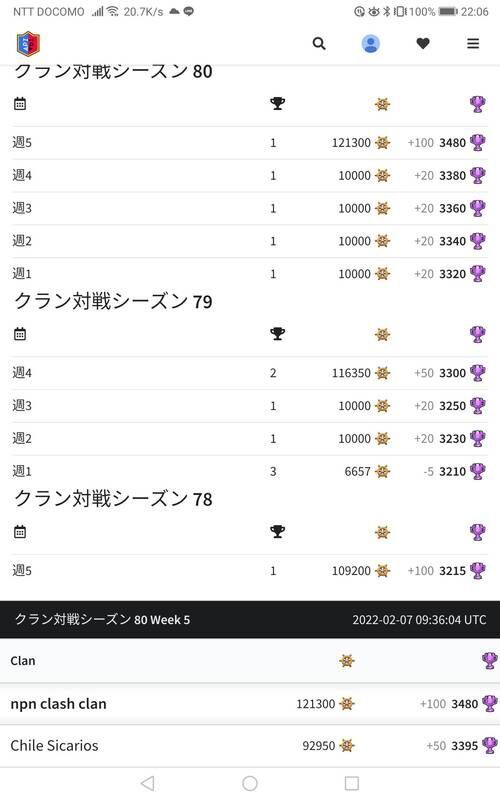Screen dimensions: 500x800
Task: Open the hamburger menu
Action: coord(473,43)
